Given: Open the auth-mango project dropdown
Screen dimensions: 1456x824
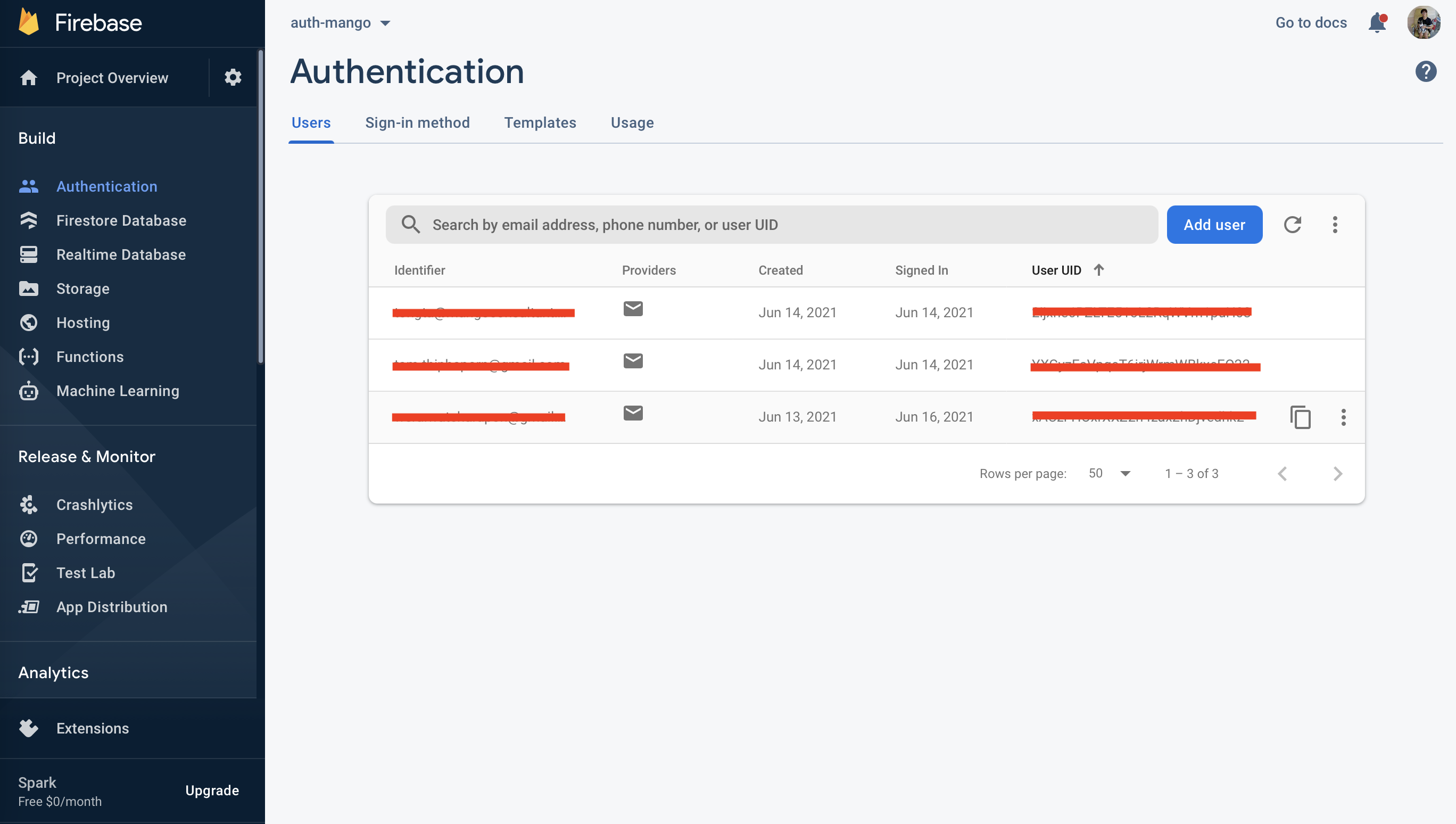Looking at the screenshot, I should pyautogui.click(x=340, y=23).
